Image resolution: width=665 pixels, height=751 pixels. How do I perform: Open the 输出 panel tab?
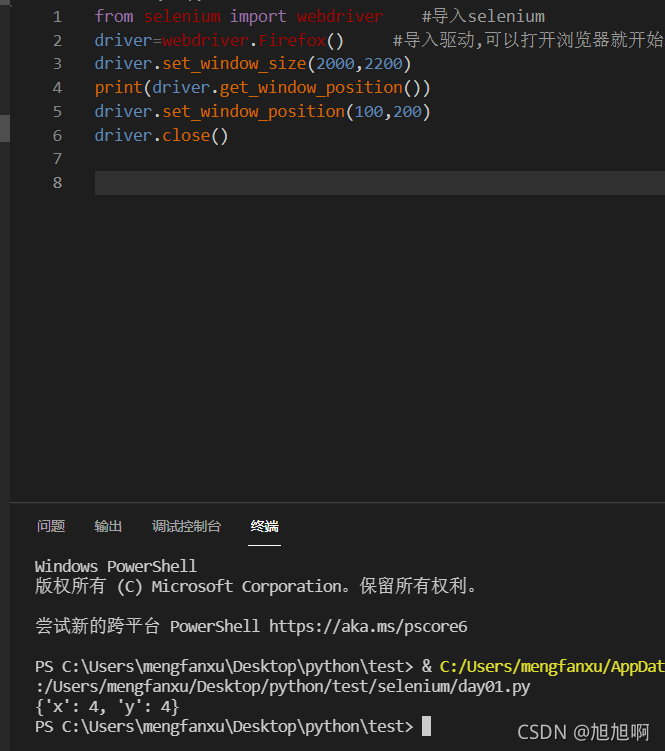(x=108, y=526)
